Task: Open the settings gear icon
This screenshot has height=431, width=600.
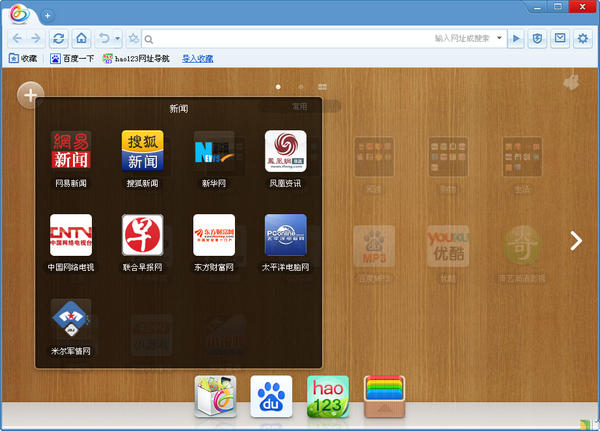Action: [x=582, y=38]
